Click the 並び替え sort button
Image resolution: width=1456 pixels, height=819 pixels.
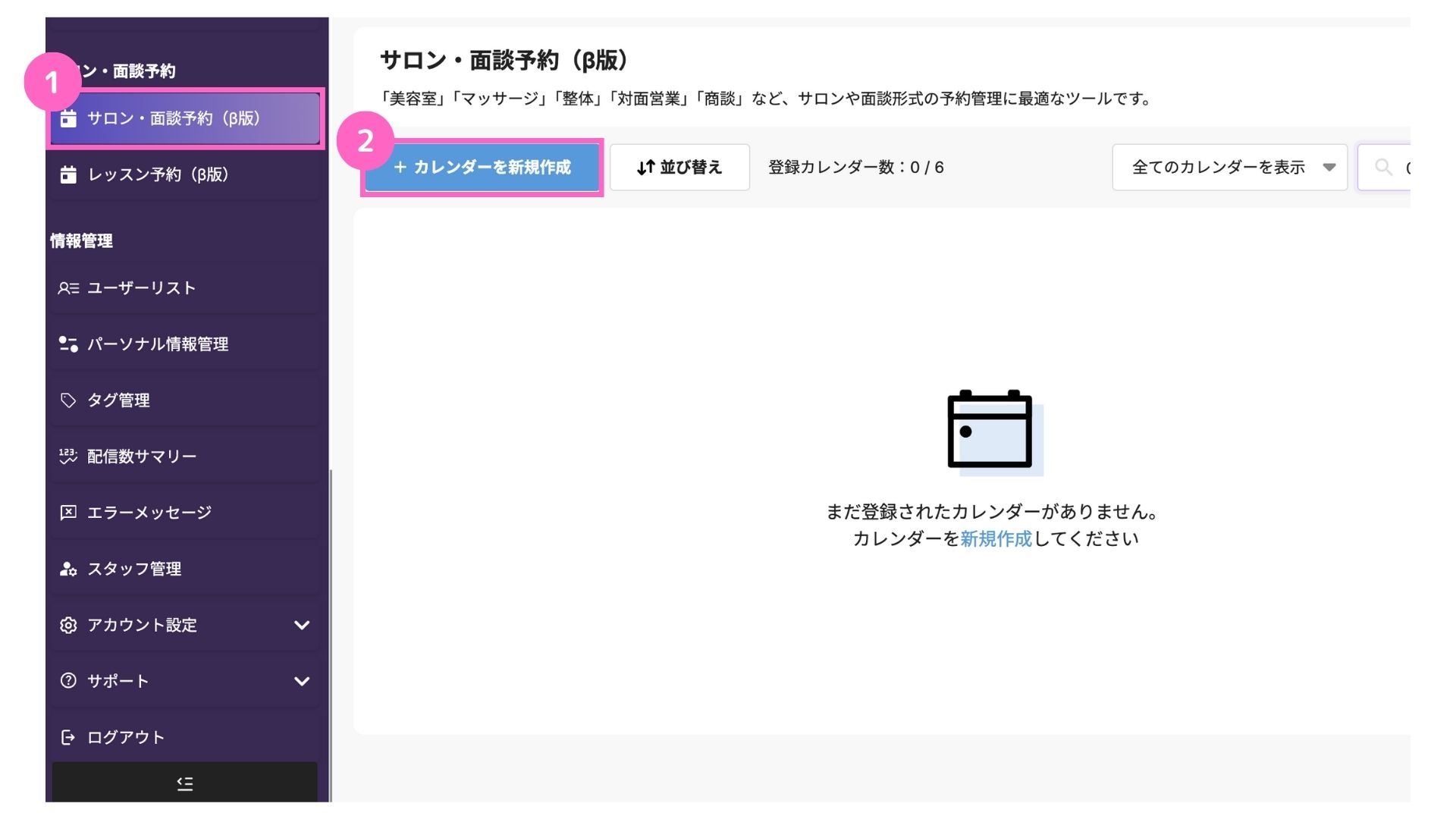pos(679,167)
